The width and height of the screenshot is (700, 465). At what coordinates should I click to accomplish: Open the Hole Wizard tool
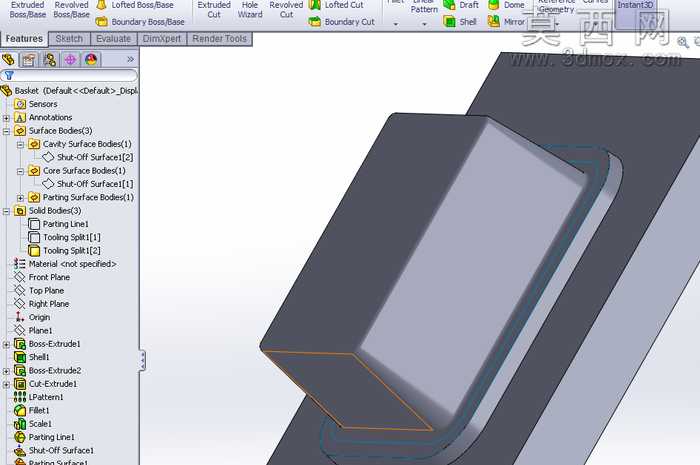tap(250, 9)
